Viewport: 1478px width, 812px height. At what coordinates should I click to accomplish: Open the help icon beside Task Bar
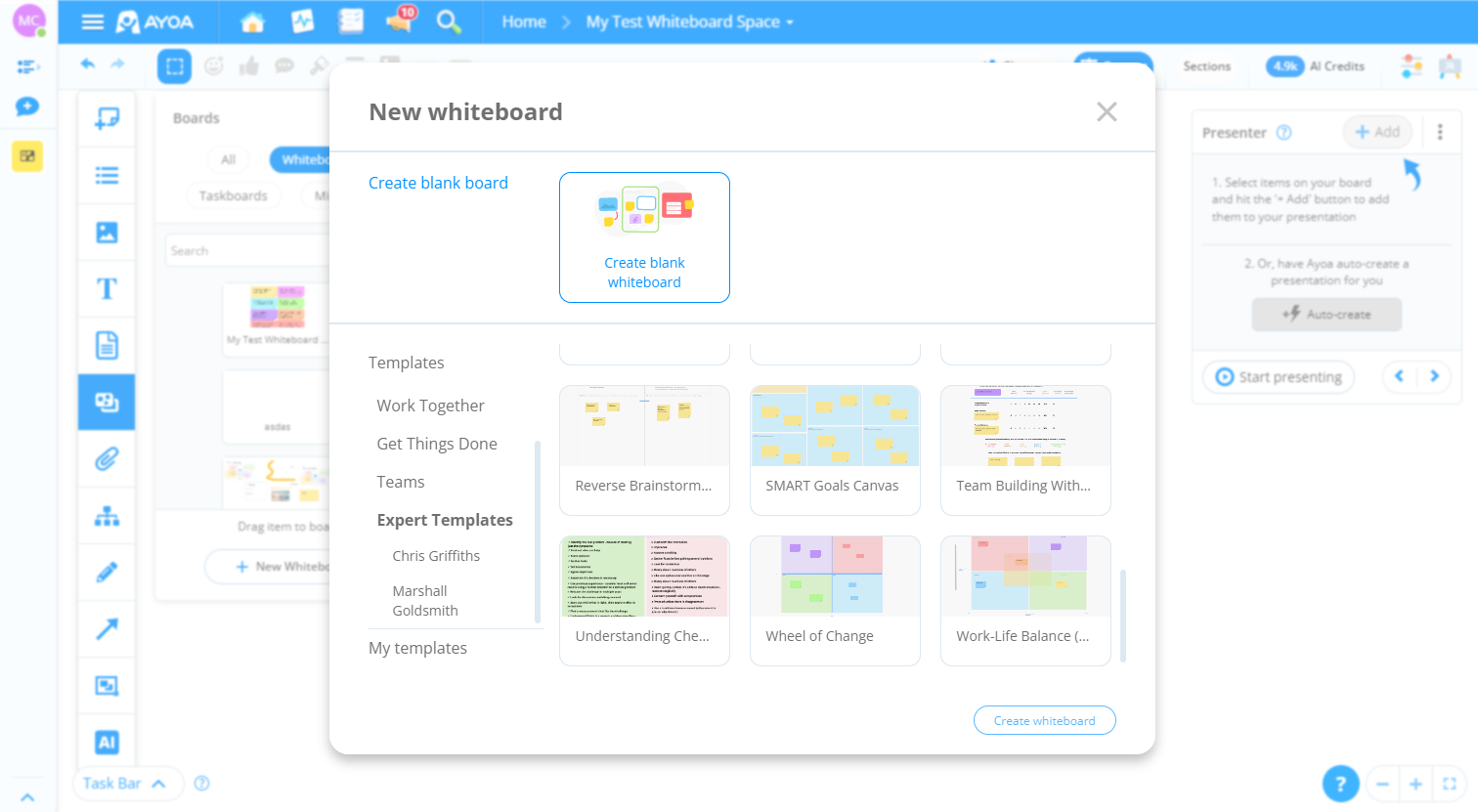click(x=202, y=783)
